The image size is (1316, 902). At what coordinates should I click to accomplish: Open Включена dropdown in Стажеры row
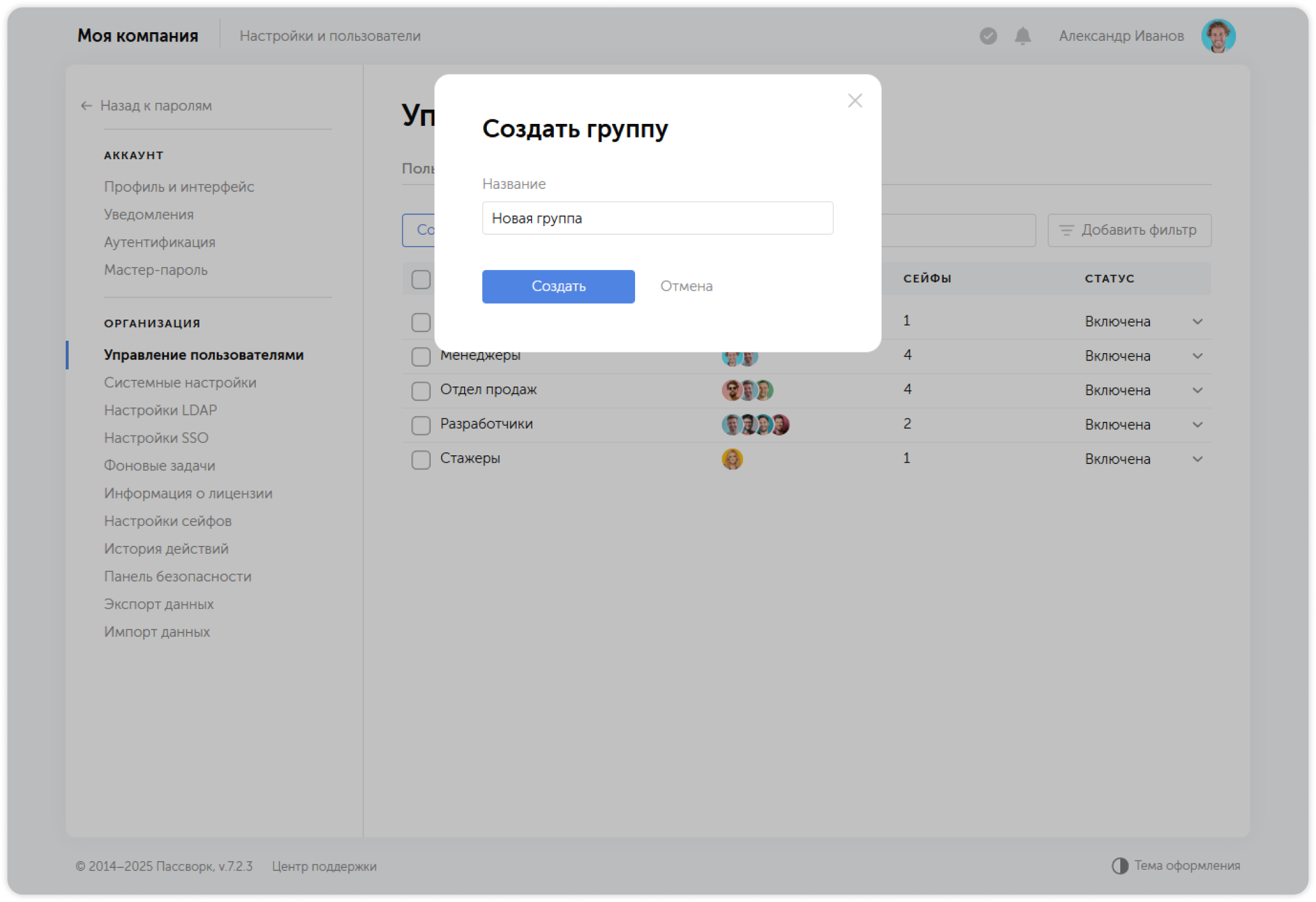1197,459
